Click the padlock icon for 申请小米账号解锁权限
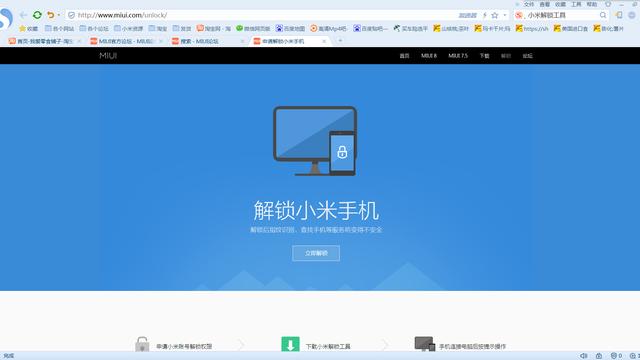 coord(142,344)
